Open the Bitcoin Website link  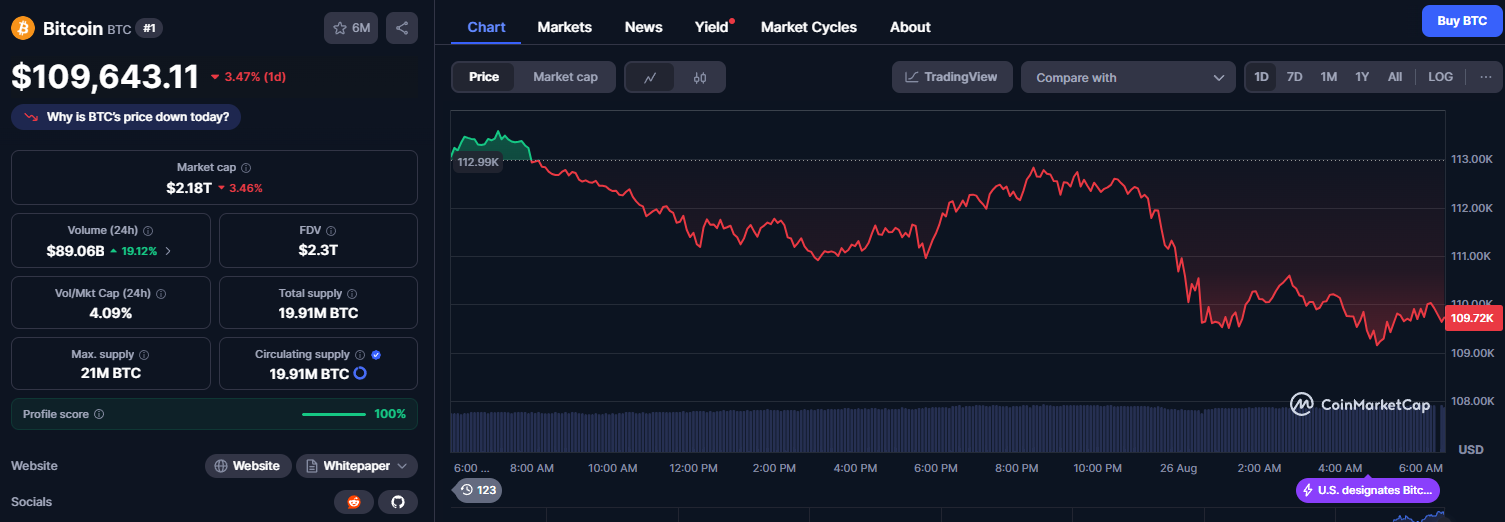tap(248, 466)
